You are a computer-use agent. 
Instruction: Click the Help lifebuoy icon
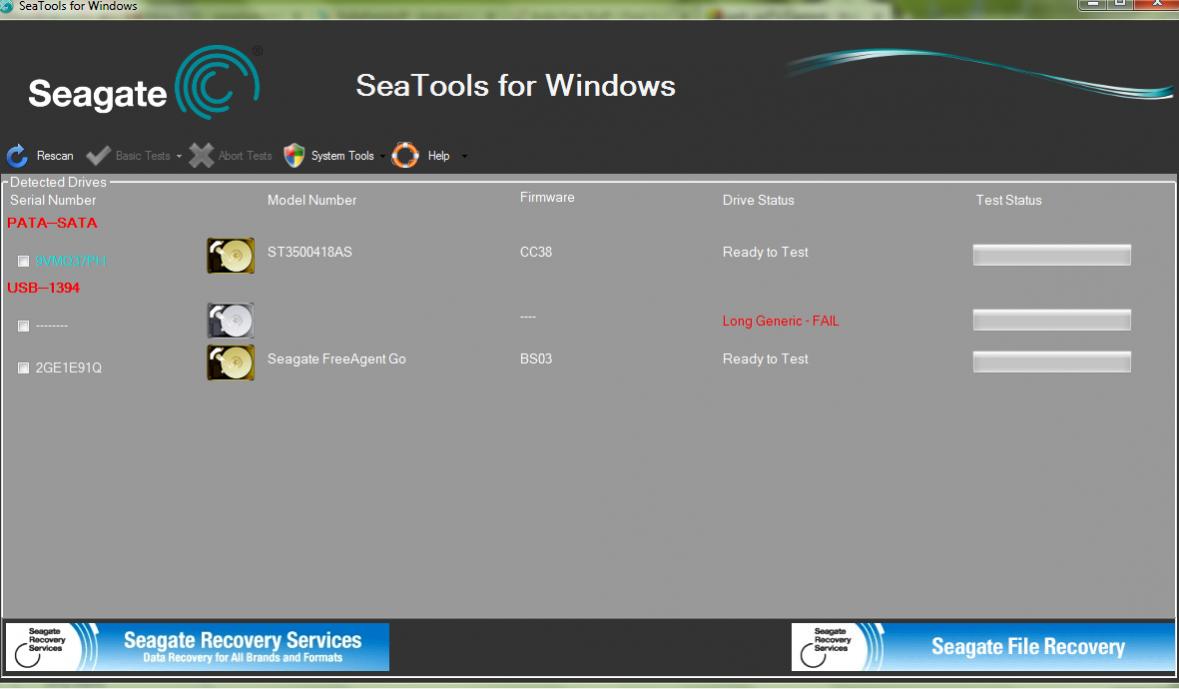point(405,156)
